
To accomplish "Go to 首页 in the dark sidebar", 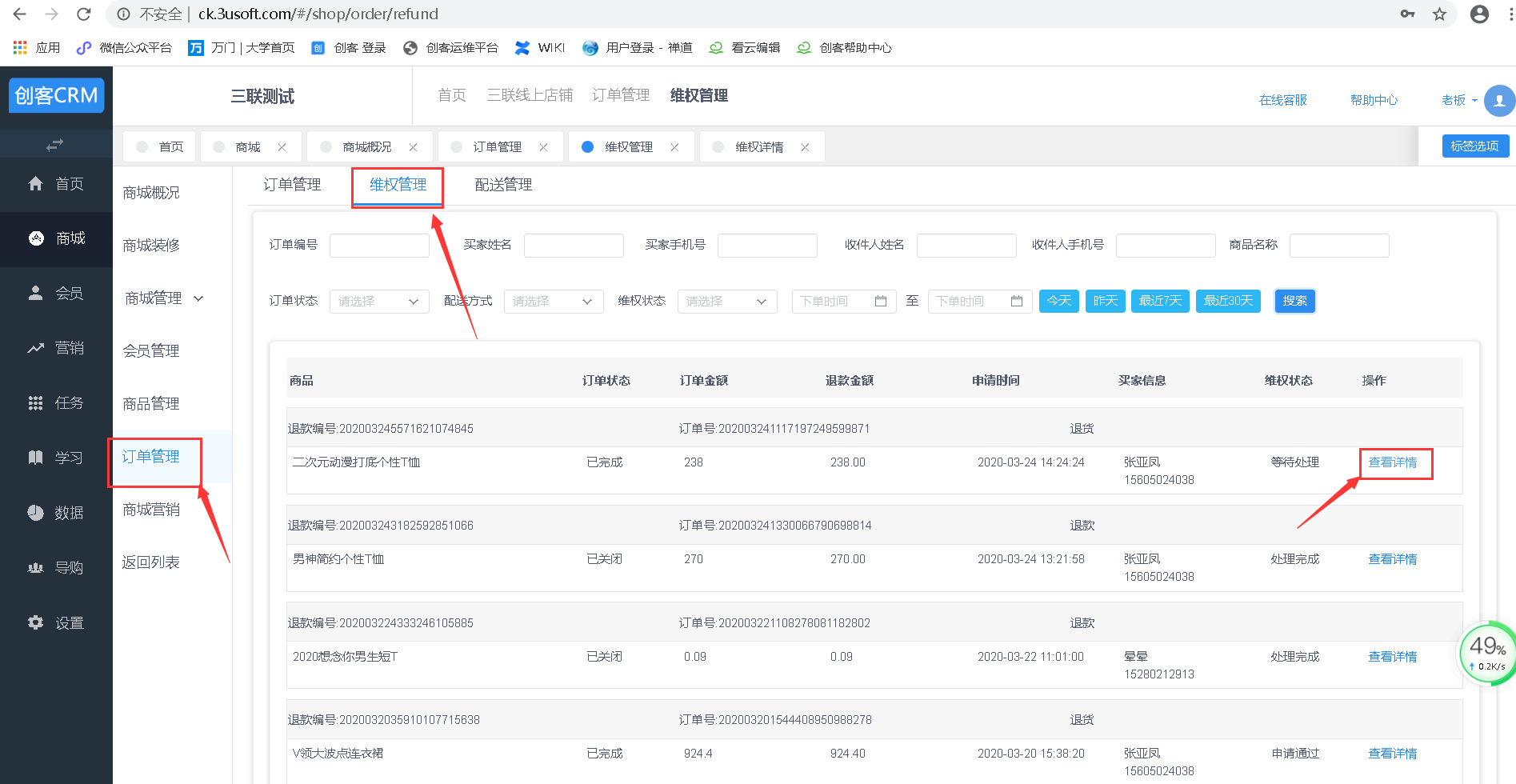I will tap(56, 184).
